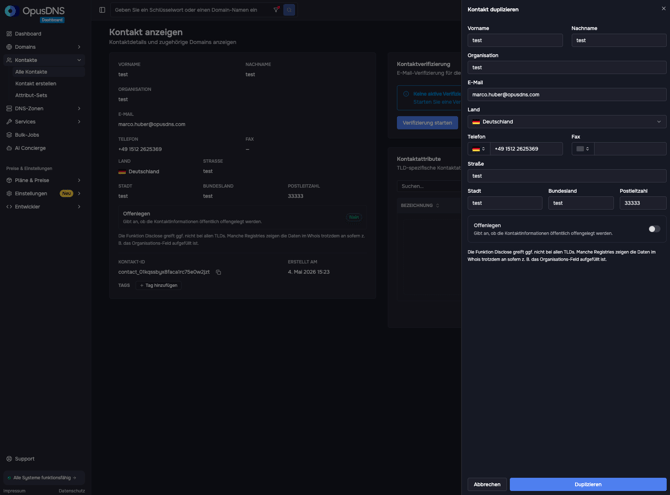Open the Impressum link

[15, 491]
